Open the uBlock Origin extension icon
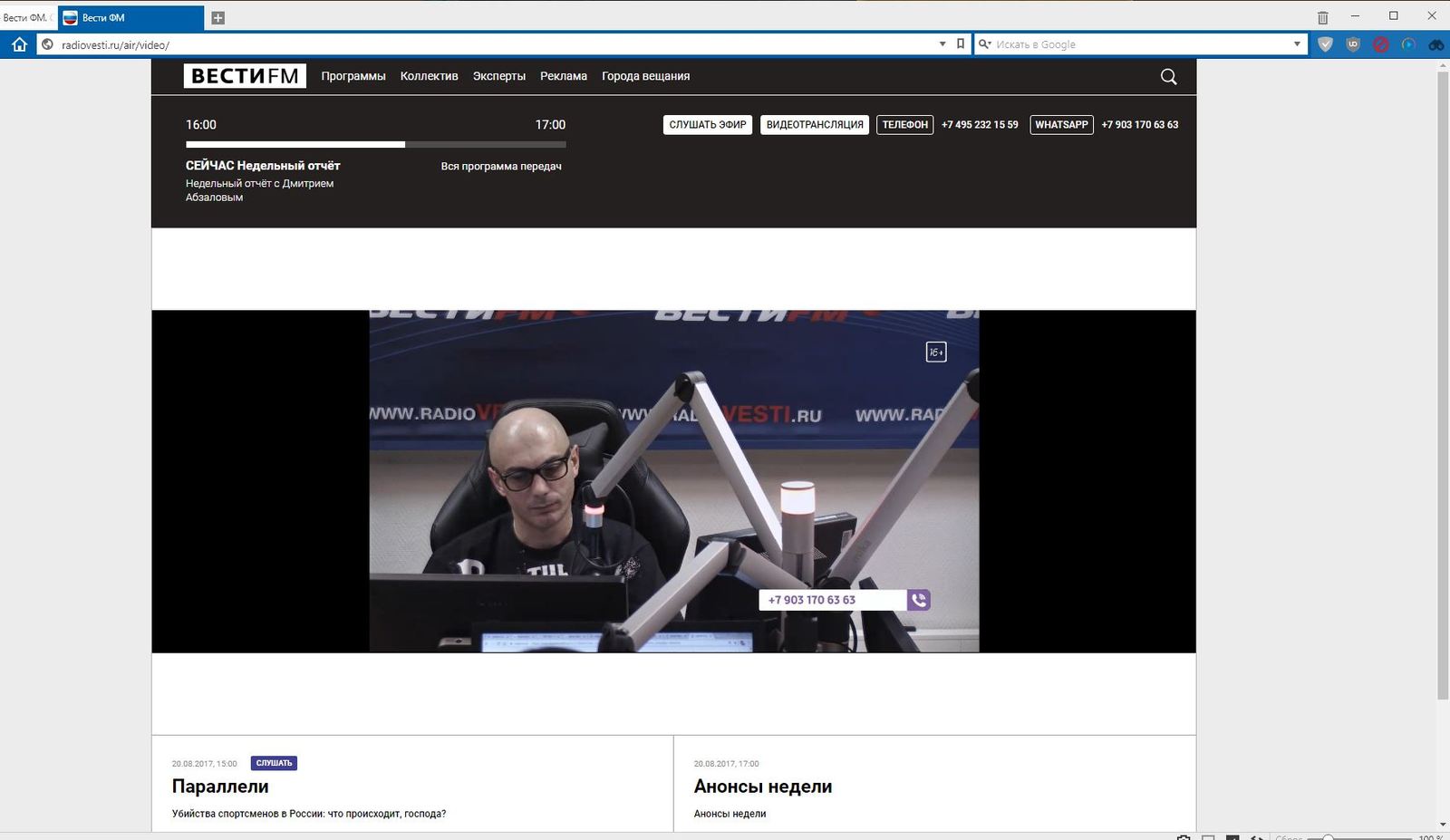This screenshot has width=1450, height=840. tap(1353, 43)
